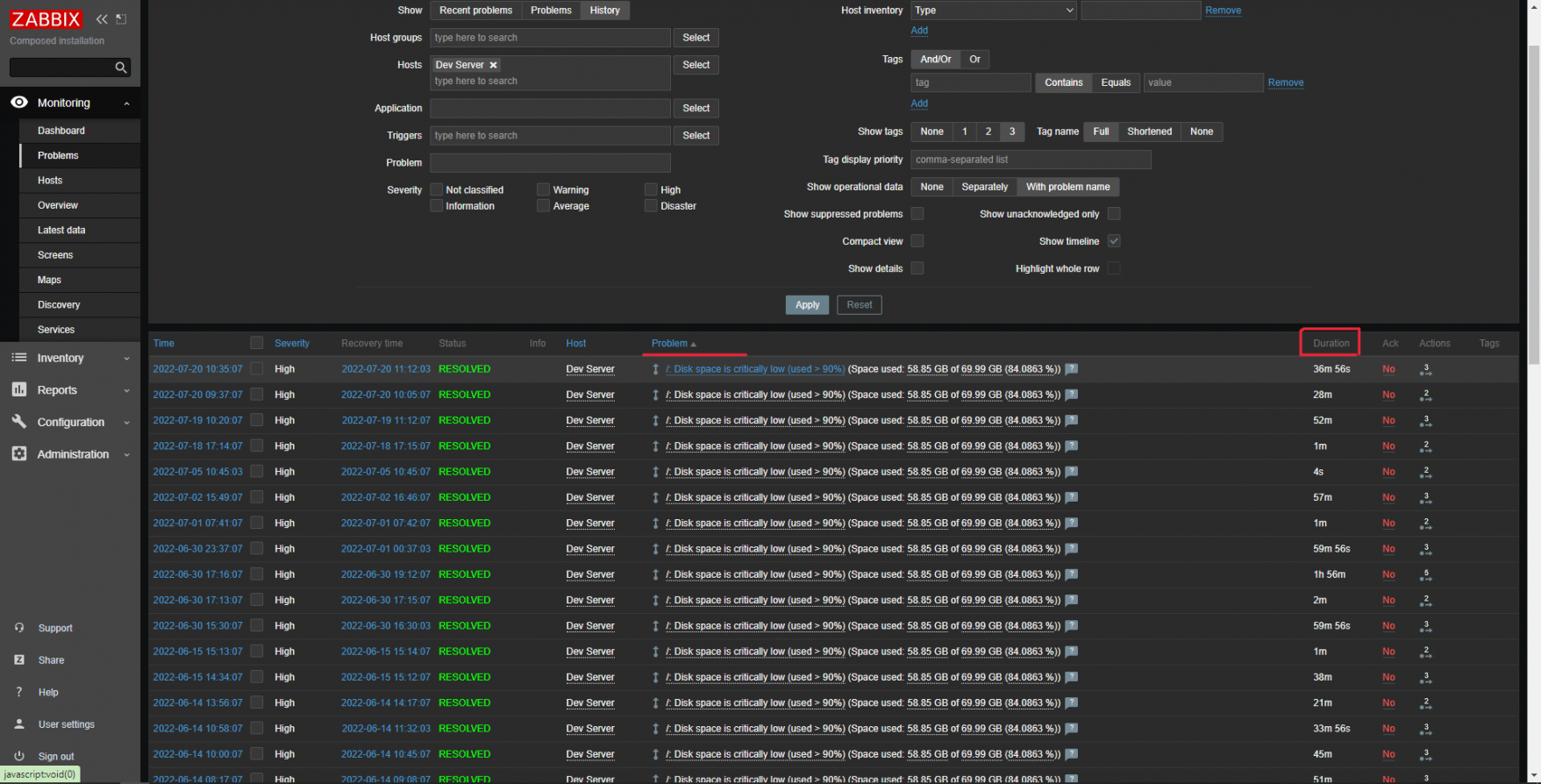Viewport: 1541px width, 784px height.
Task: Click the Reset filter button
Action: tap(859, 305)
